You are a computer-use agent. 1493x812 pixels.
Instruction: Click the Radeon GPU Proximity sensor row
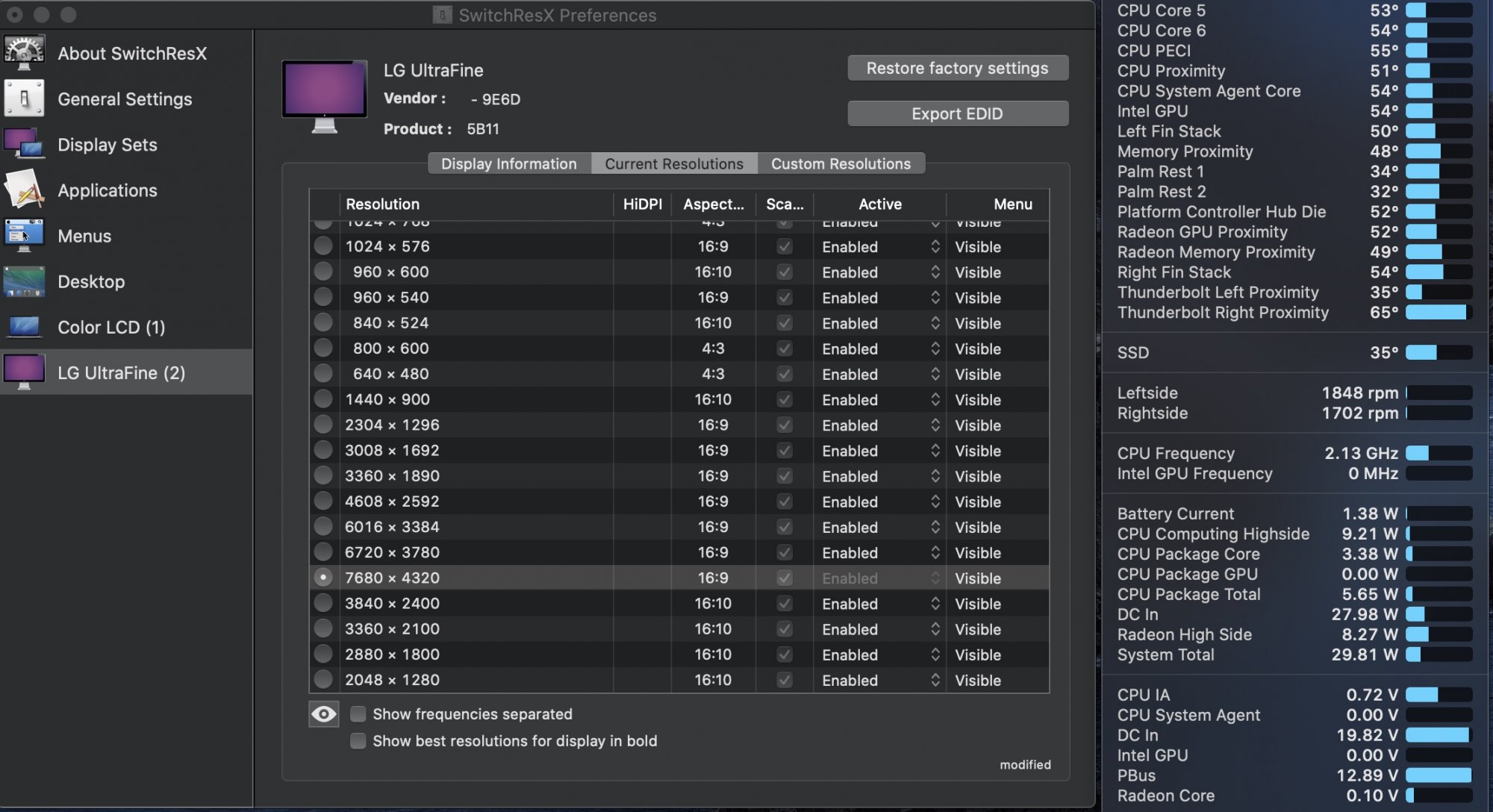pyautogui.click(x=1294, y=231)
